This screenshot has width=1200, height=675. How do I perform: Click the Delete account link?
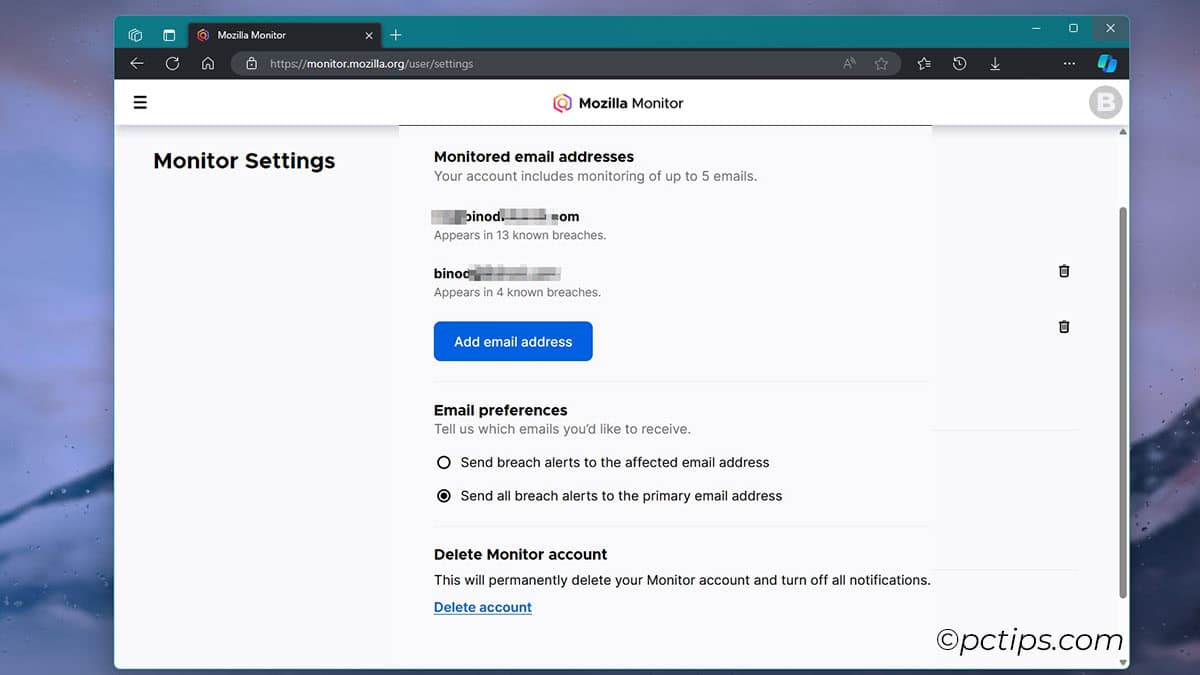coord(483,607)
